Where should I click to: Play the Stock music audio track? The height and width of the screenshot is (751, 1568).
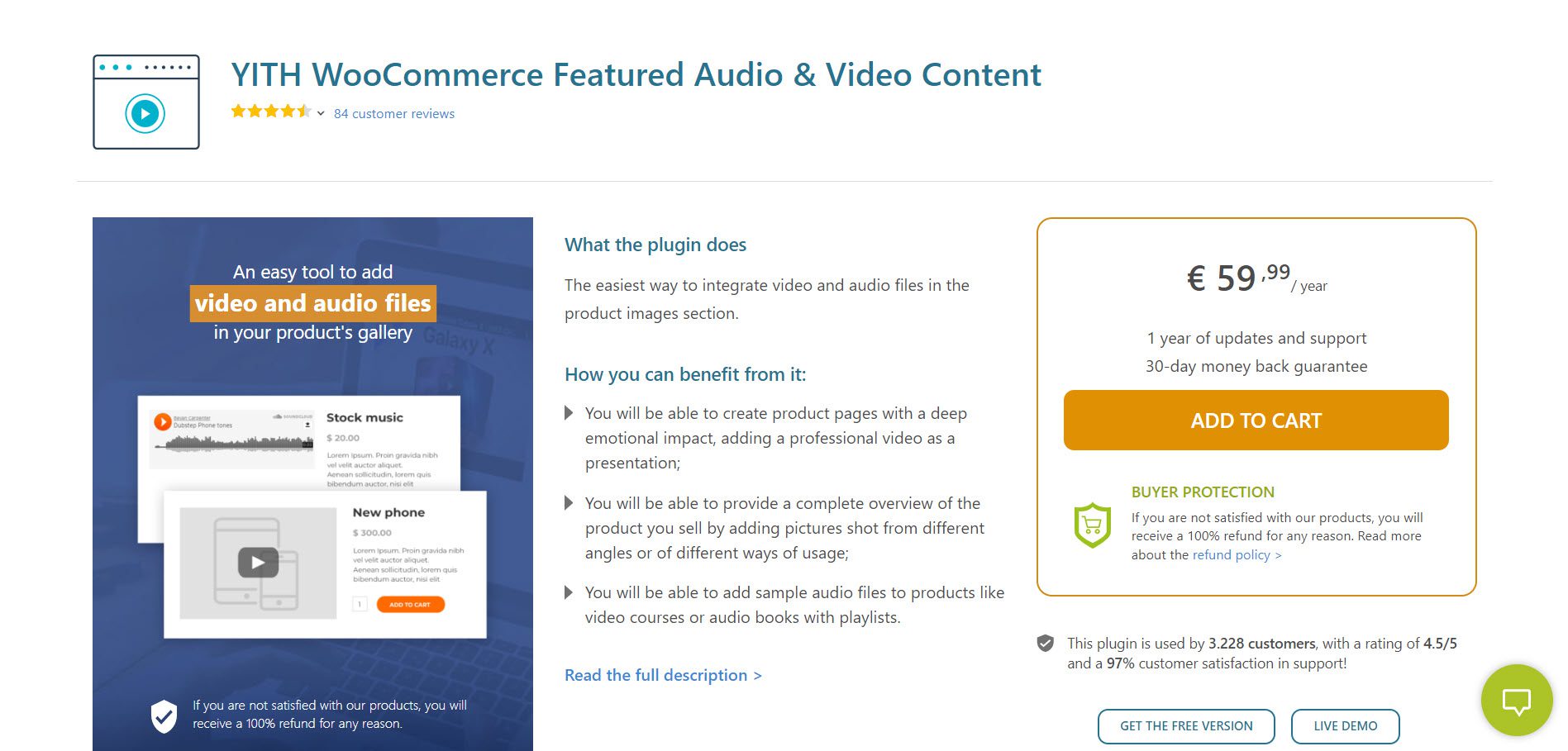click(x=163, y=421)
